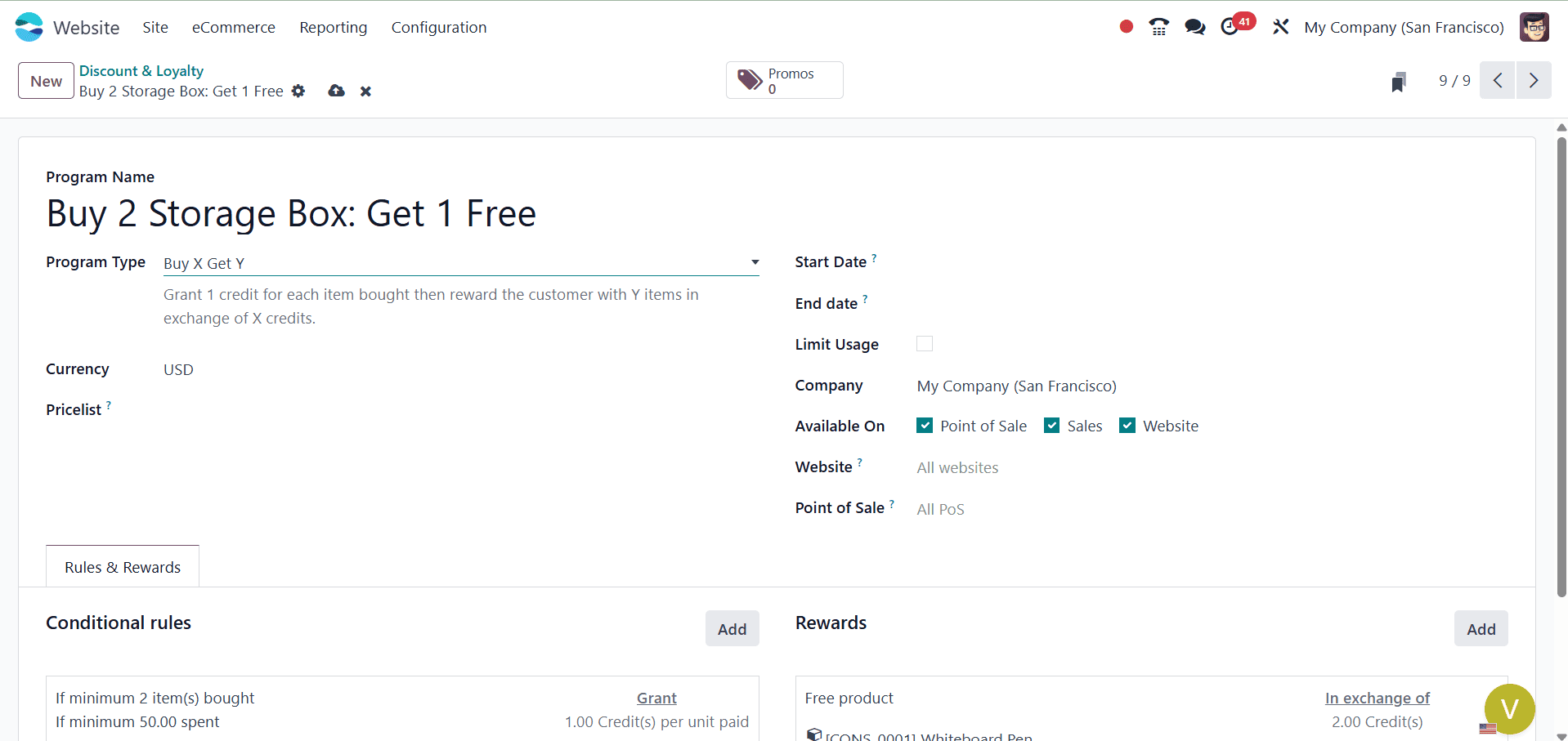Open the Website selection field showing All websites
The image size is (1568, 741).
click(x=957, y=467)
